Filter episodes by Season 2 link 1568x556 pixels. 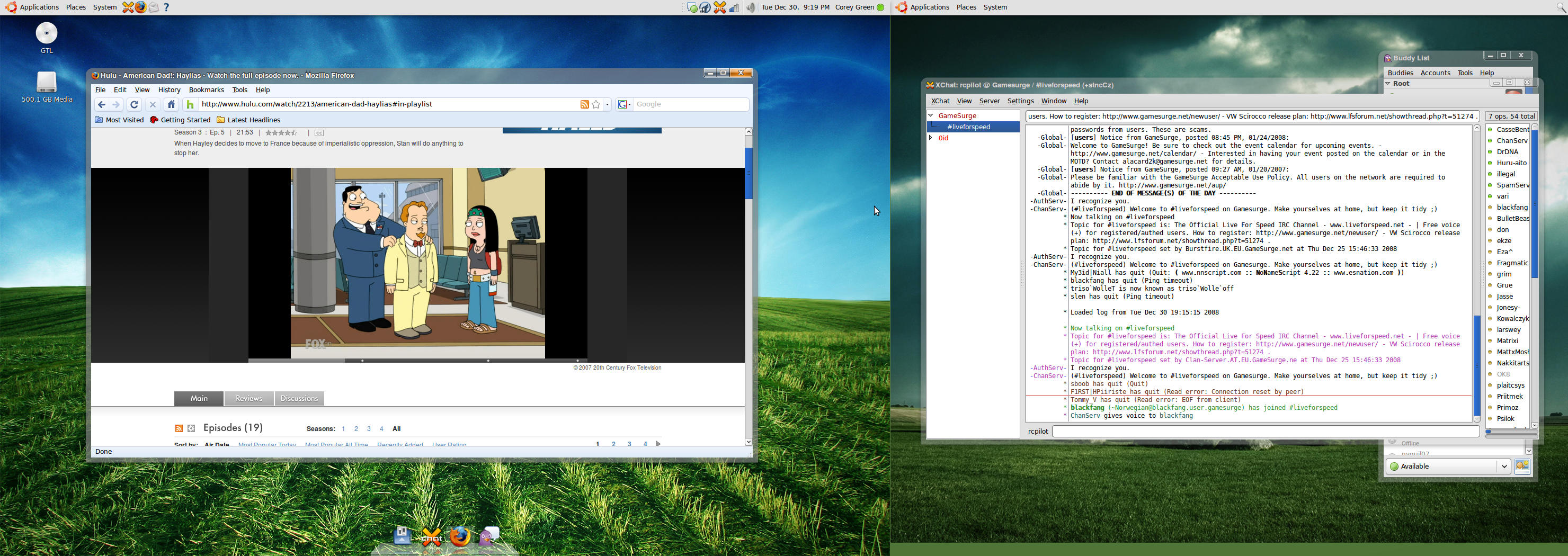356,429
